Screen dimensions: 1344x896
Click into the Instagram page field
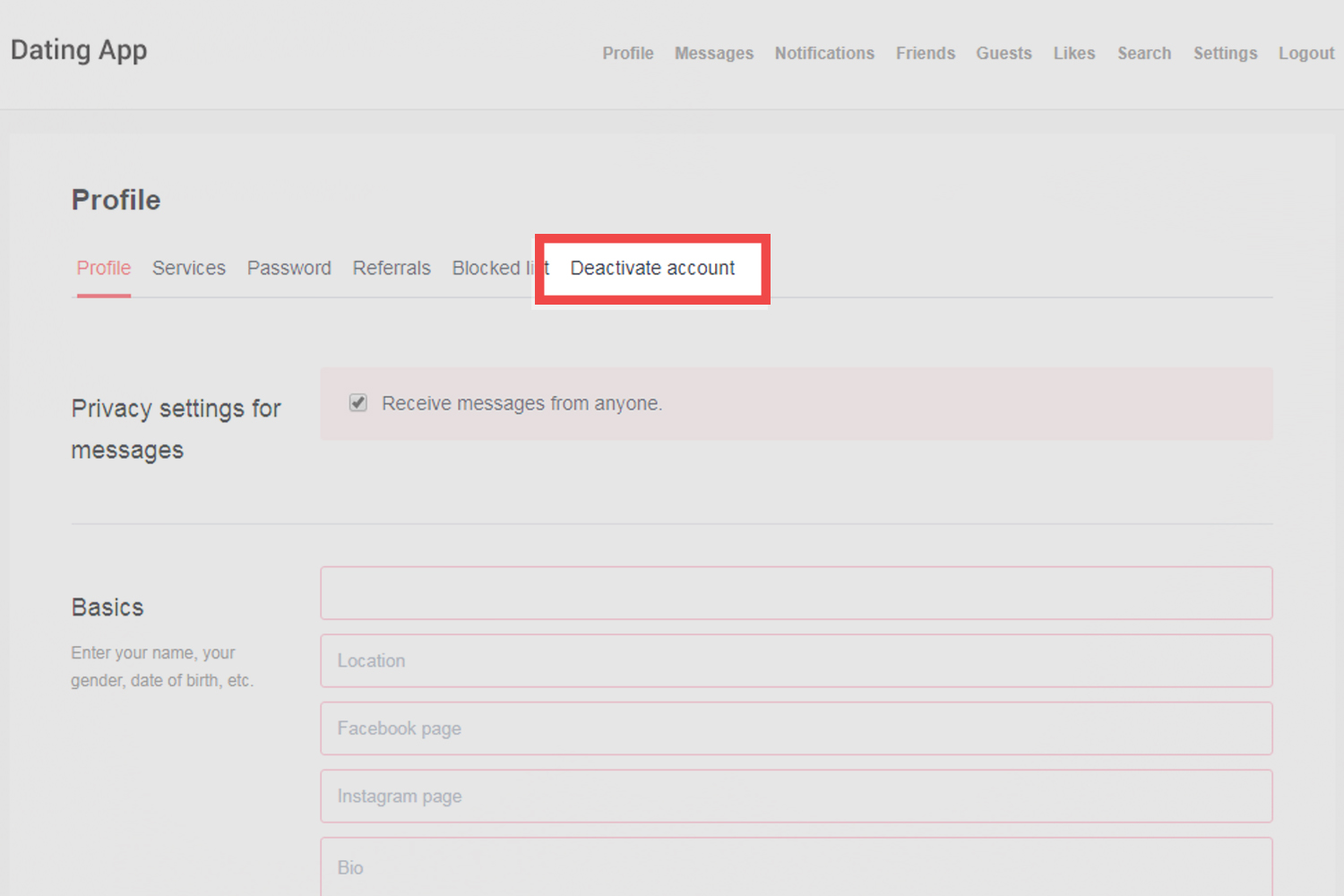click(x=796, y=797)
